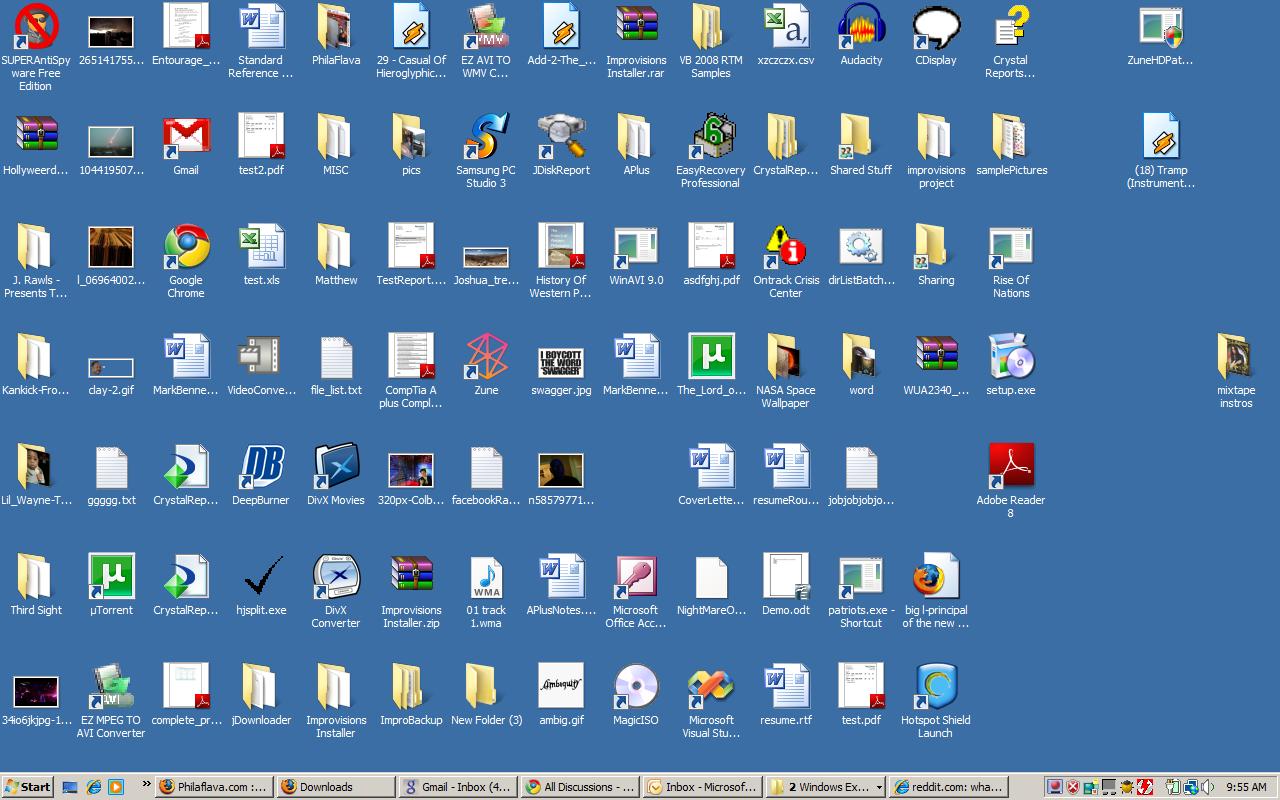
Task: Launch Internet Explorer from Quick Launch
Action: (x=93, y=787)
